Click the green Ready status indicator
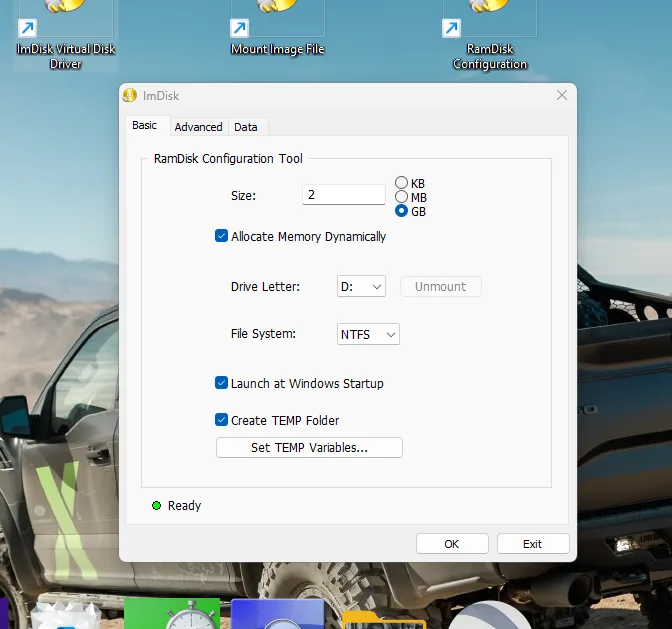This screenshot has width=672, height=629. pyautogui.click(x=156, y=506)
